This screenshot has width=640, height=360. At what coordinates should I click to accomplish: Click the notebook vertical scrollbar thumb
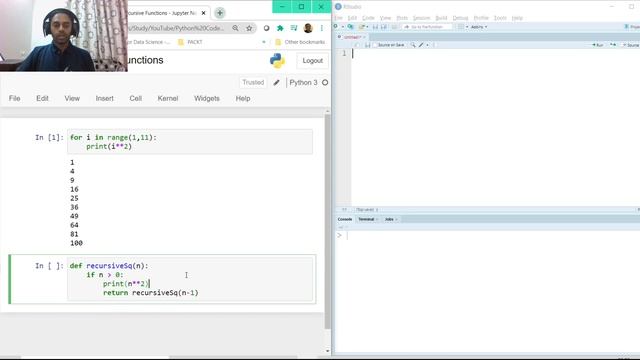(x=327, y=222)
